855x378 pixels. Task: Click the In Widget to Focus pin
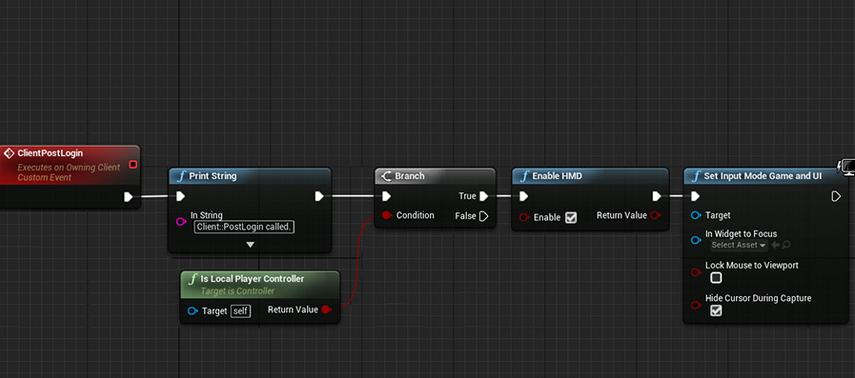(x=695, y=240)
